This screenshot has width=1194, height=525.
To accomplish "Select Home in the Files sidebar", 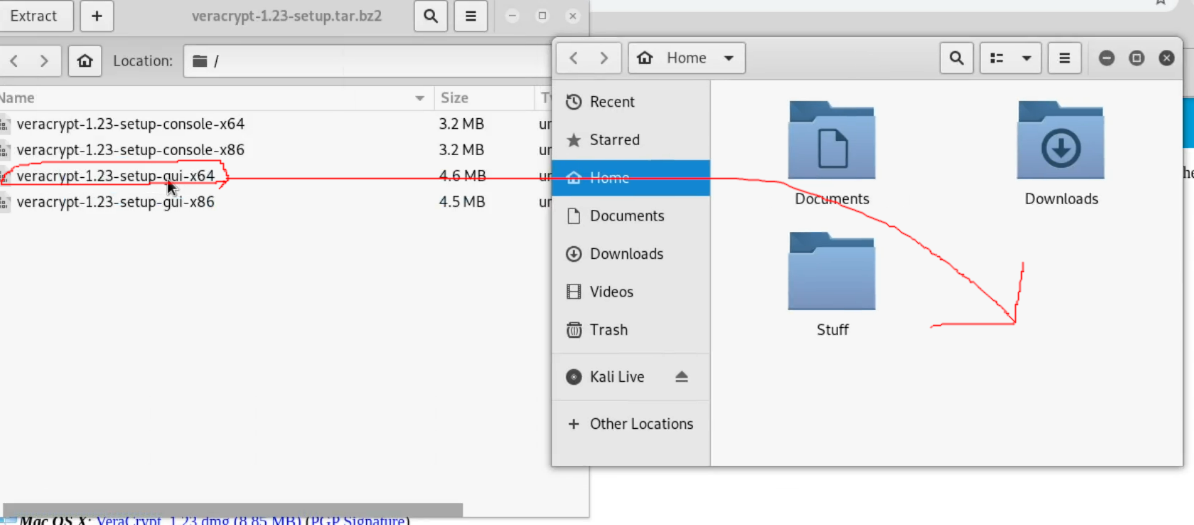I will pos(631,178).
